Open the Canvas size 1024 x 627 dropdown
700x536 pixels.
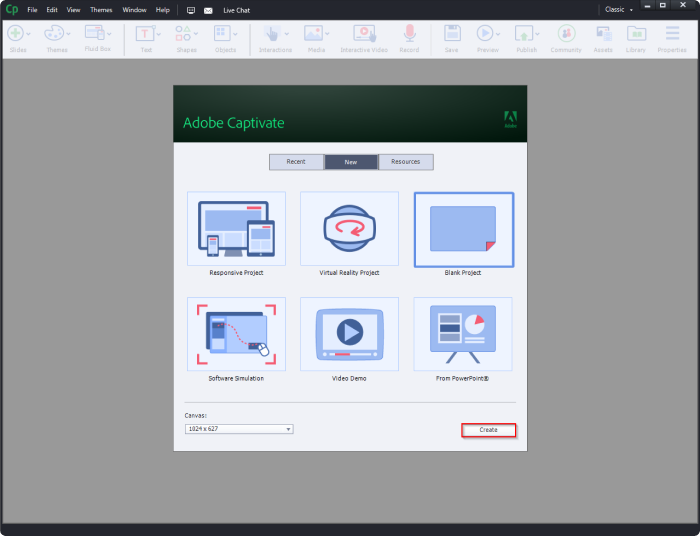pyautogui.click(x=239, y=429)
